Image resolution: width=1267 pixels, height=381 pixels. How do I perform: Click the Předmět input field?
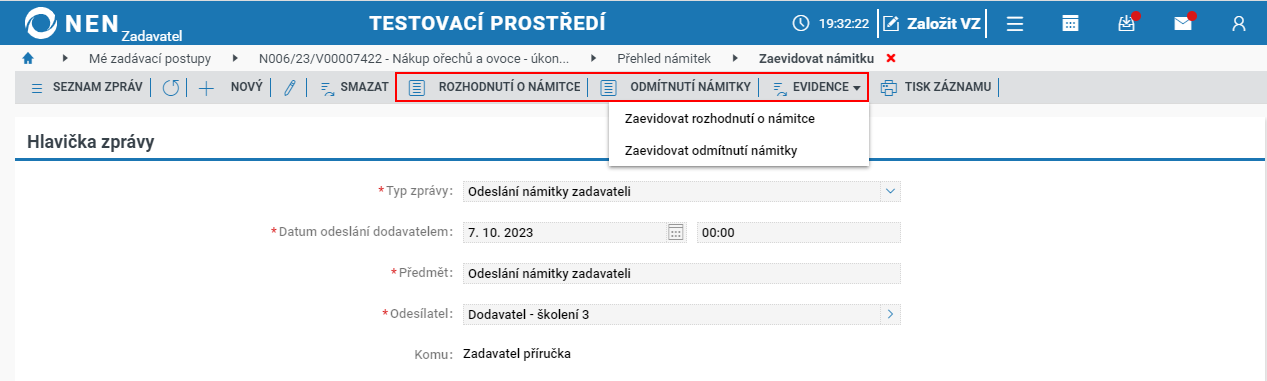tap(682, 273)
